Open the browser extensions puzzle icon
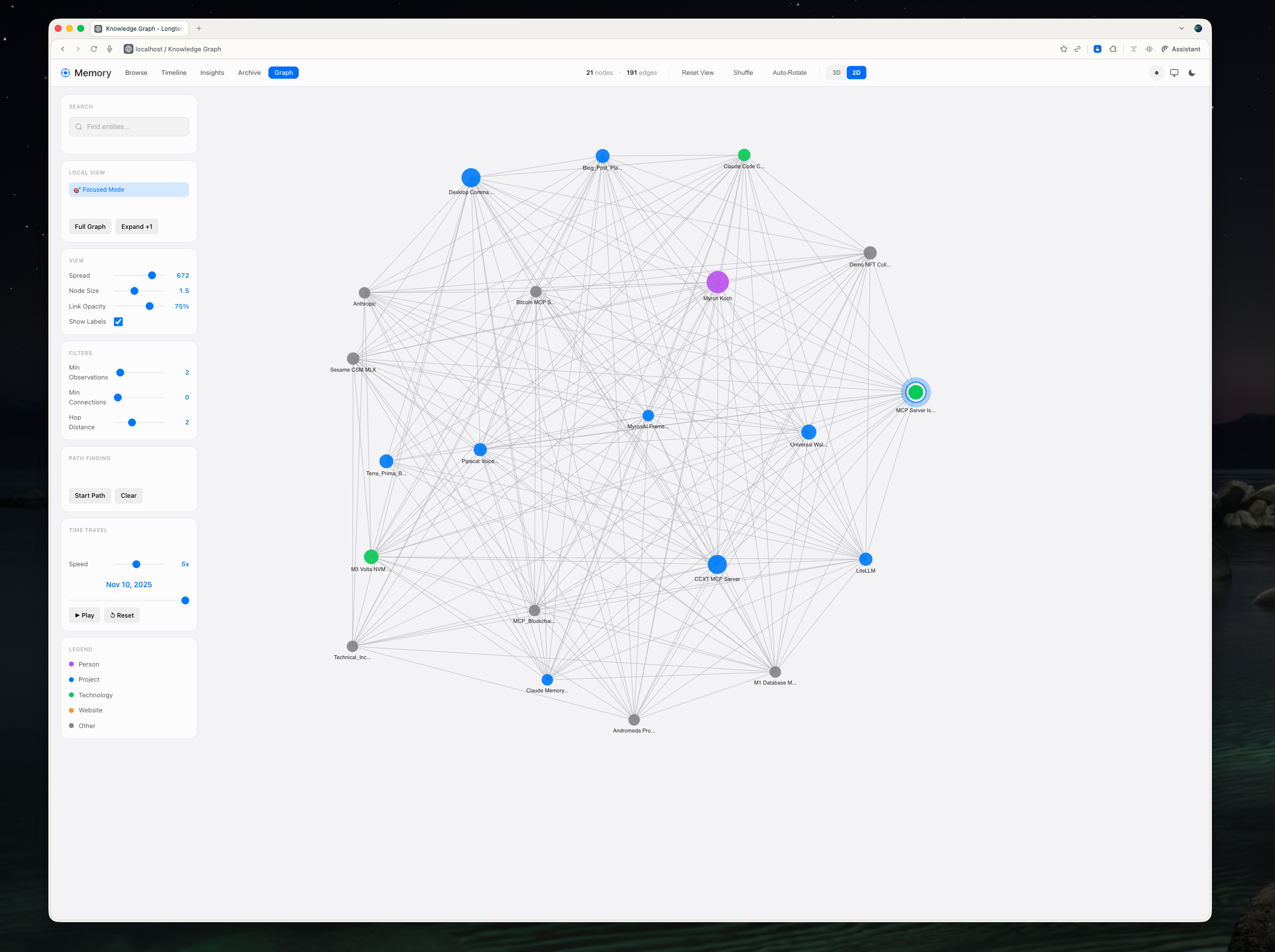The width and height of the screenshot is (1275, 952). coord(1113,49)
